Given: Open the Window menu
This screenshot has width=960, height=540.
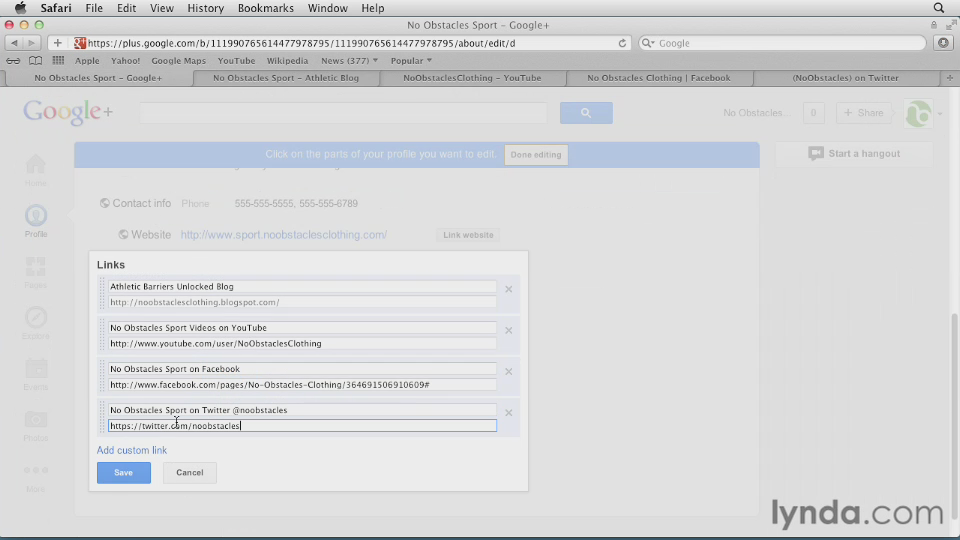Looking at the screenshot, I should pos(328,8).
